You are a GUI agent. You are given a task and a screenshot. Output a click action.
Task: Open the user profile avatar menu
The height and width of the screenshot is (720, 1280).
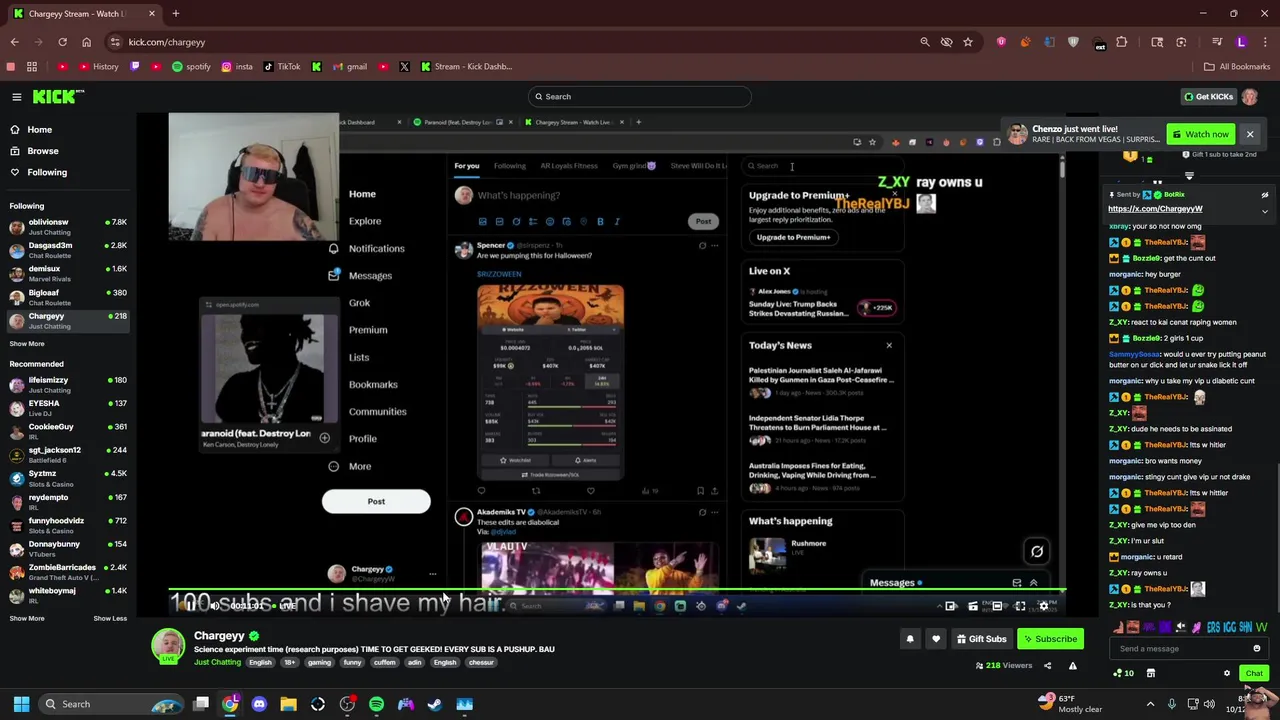click(x=1250, y=97)
